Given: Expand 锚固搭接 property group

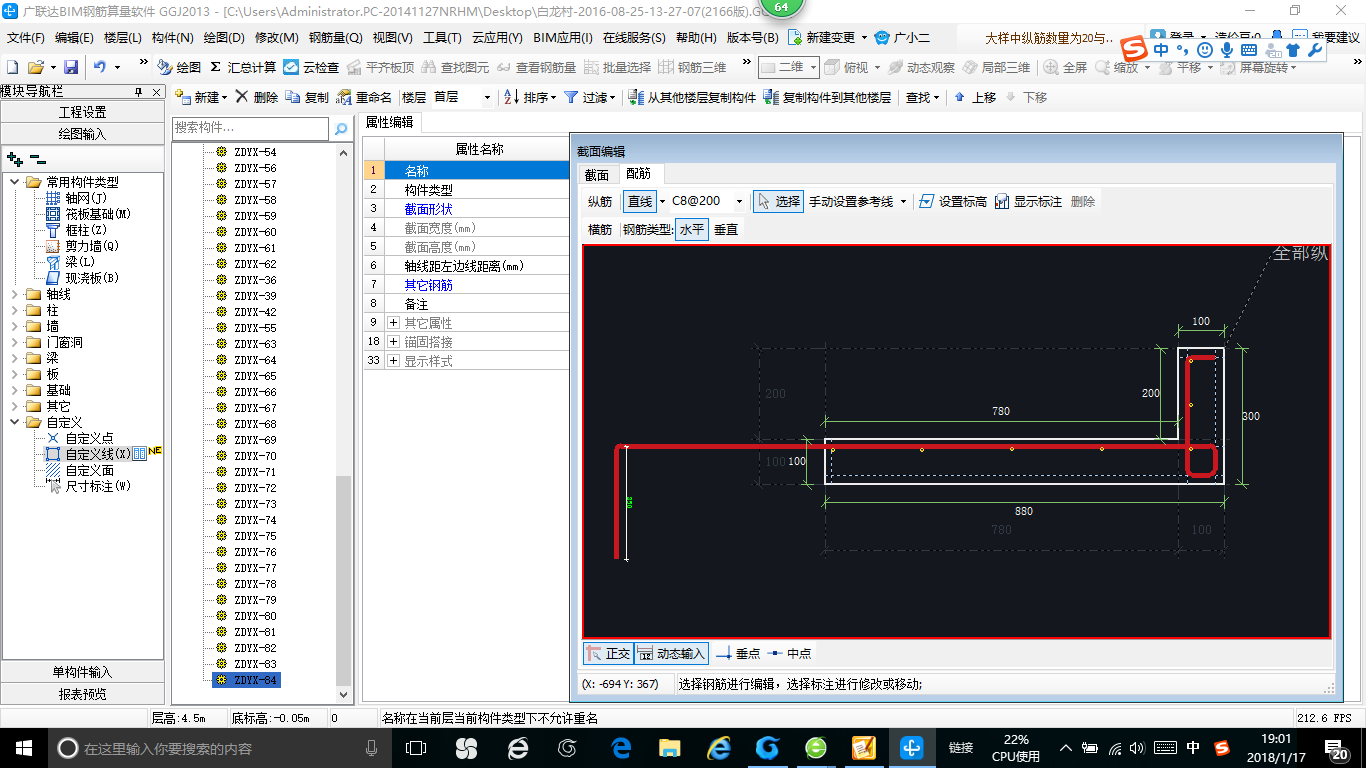Looking at the screenshot, I should tap(394, 342).
